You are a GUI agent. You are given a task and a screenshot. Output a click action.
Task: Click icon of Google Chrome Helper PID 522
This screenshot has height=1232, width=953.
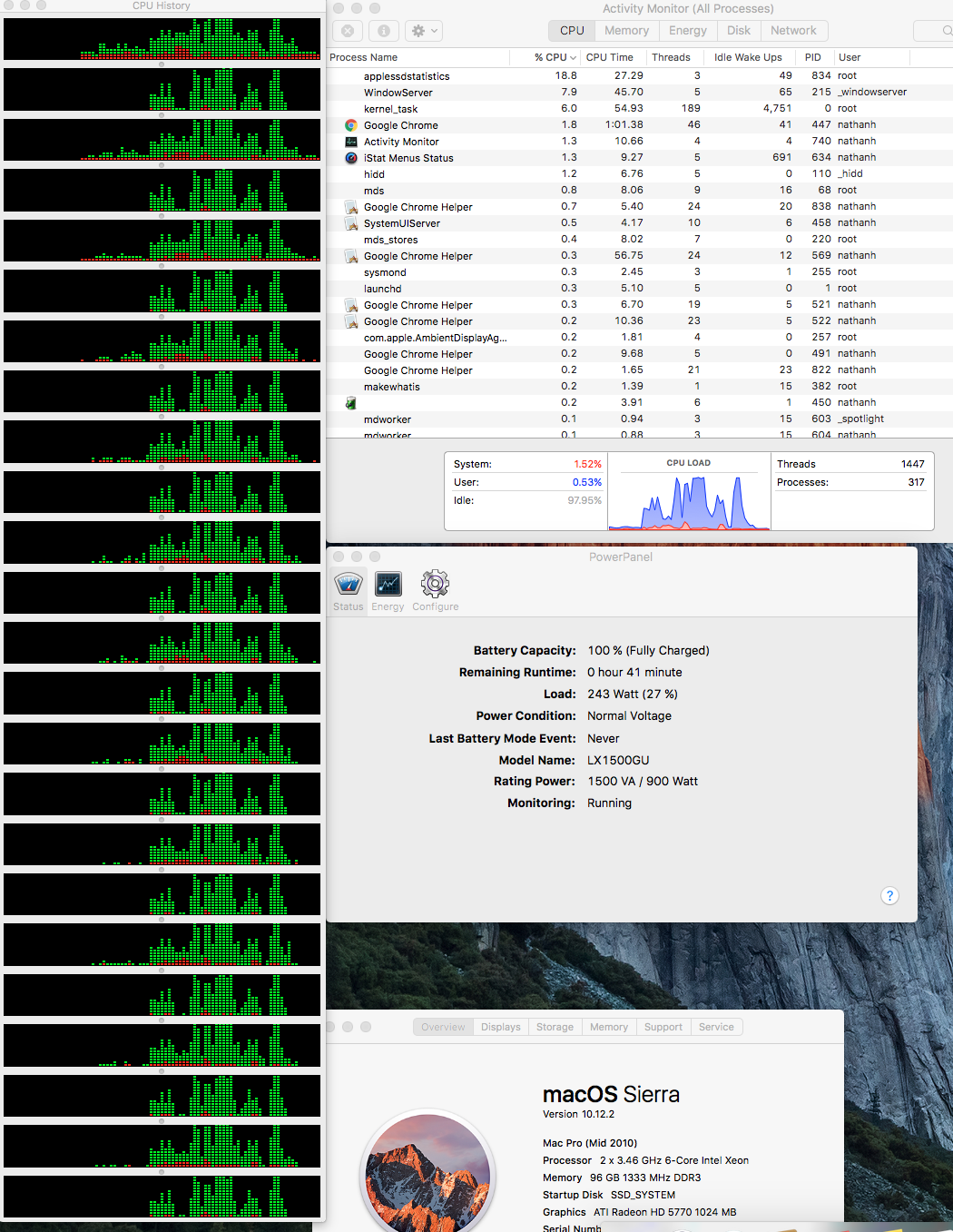coord(351,321)
